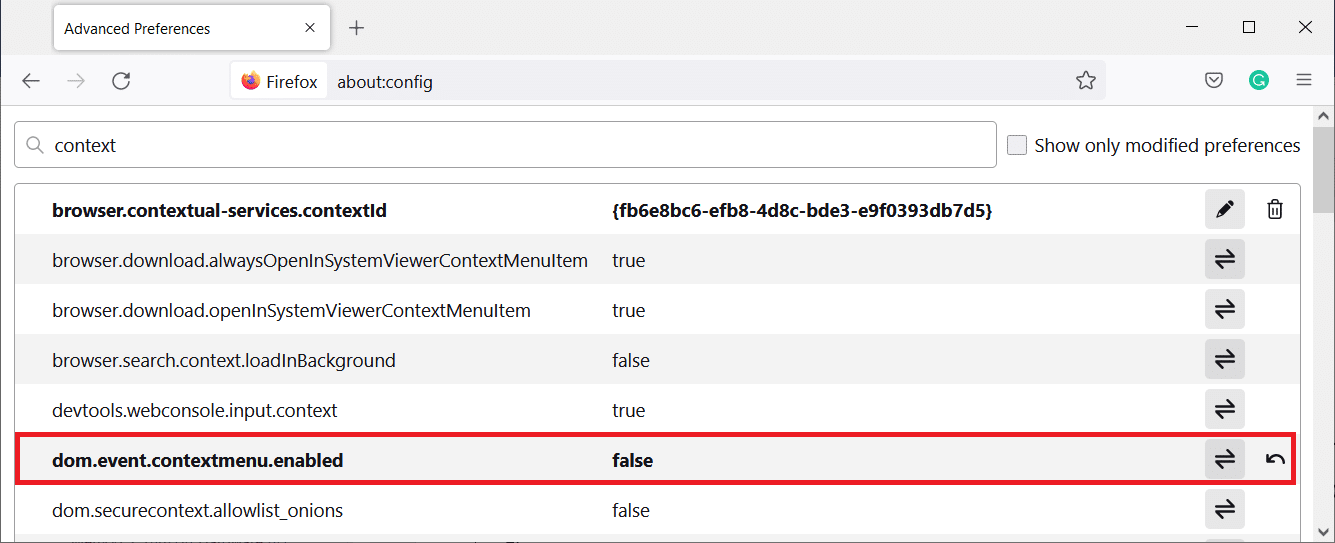The height and width of the screenshot is (543, 1335).
Task: Delete the browser.contextual-services.contextId preference
Action: tap(1275, 210)
